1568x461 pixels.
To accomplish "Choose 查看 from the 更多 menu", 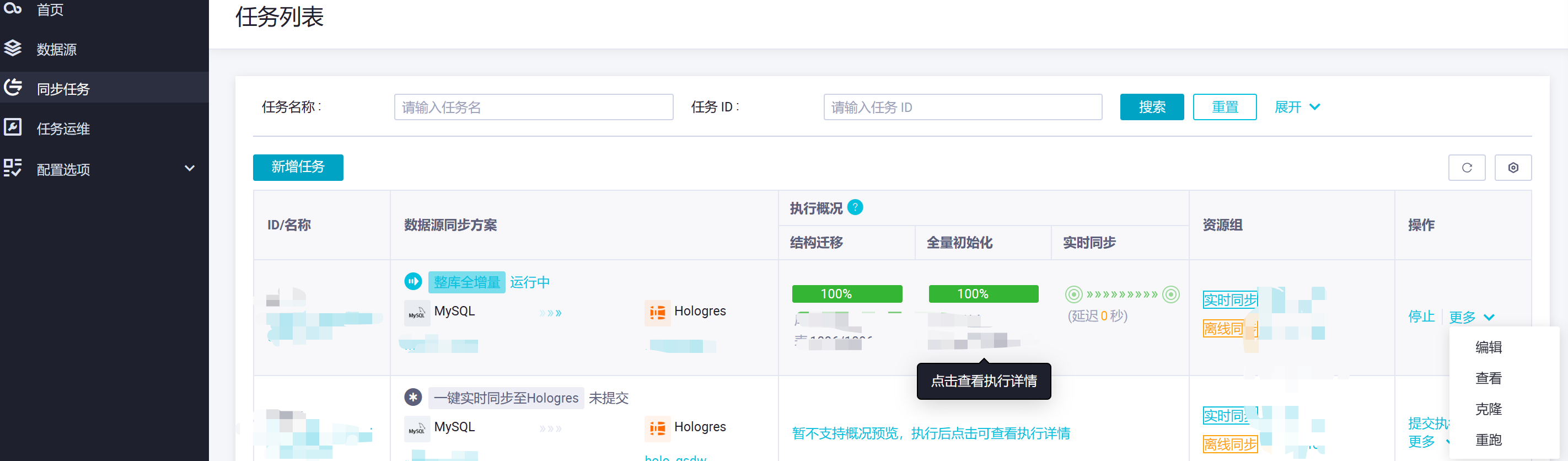I will coord(1488,378).
